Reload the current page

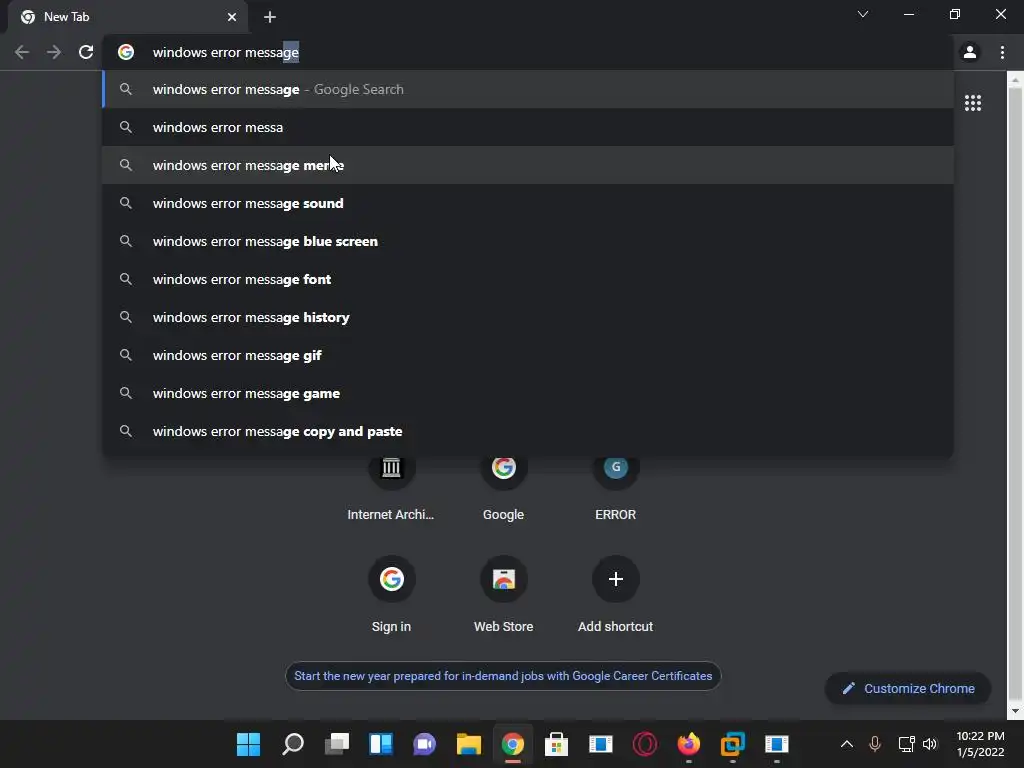[x=86, y=52]
